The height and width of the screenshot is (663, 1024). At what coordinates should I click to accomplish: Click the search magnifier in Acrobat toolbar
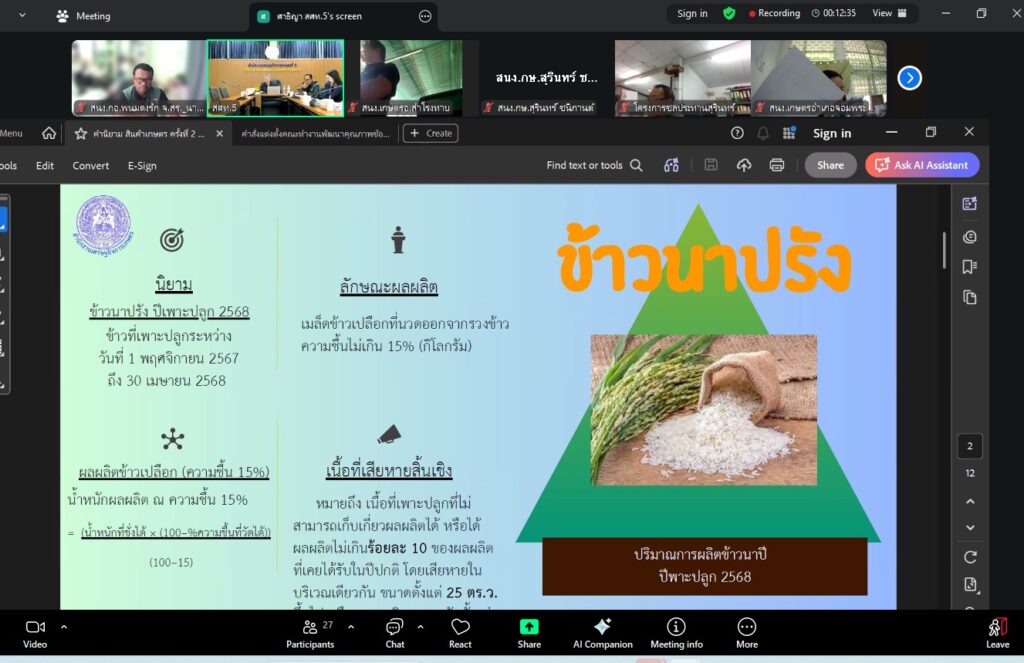point(636,166)
